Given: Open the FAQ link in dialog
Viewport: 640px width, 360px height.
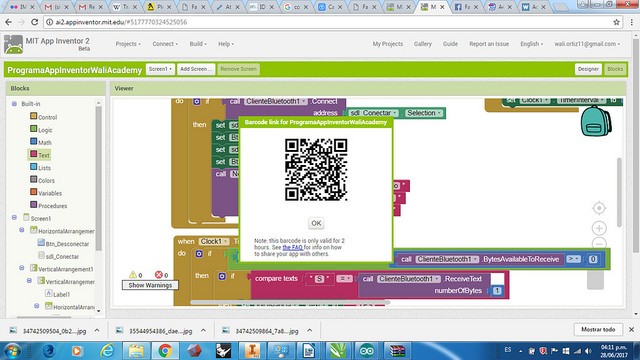Looking at the screenshot, I should pyautogui.click(x=292, y=247).
